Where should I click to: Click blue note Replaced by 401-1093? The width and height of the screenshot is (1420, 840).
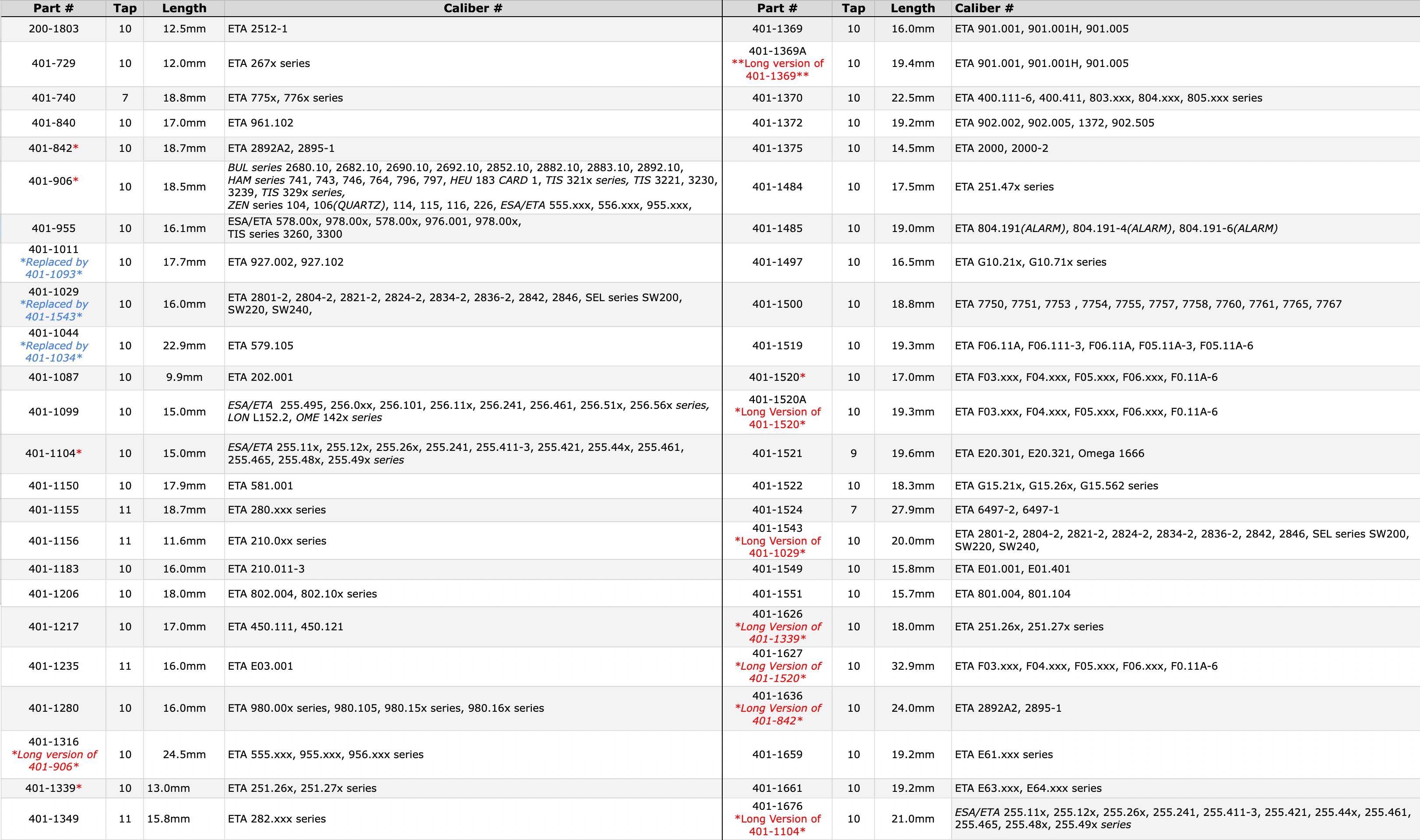tap(54, 268)
